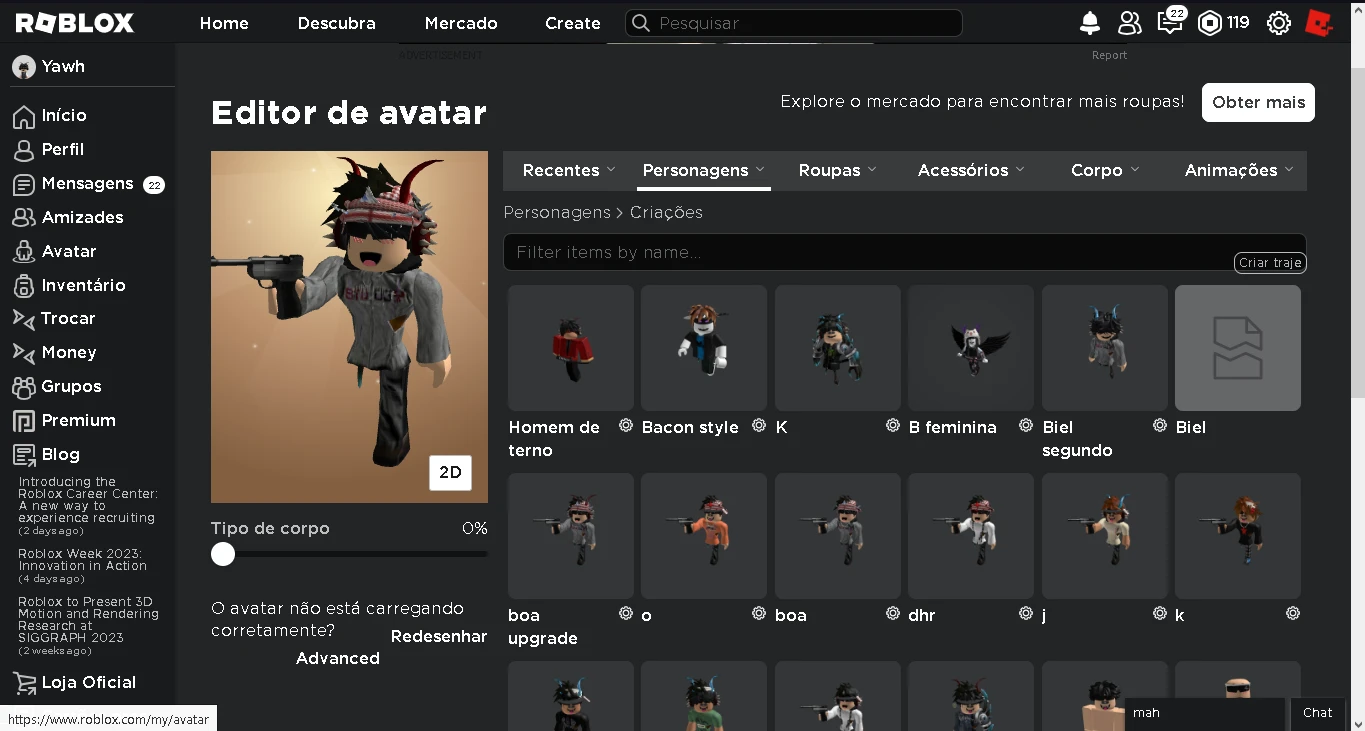Viewport: 1365px width, 731px height.
Task: Expand the Personagens dropdown
Action: point(704,170)
